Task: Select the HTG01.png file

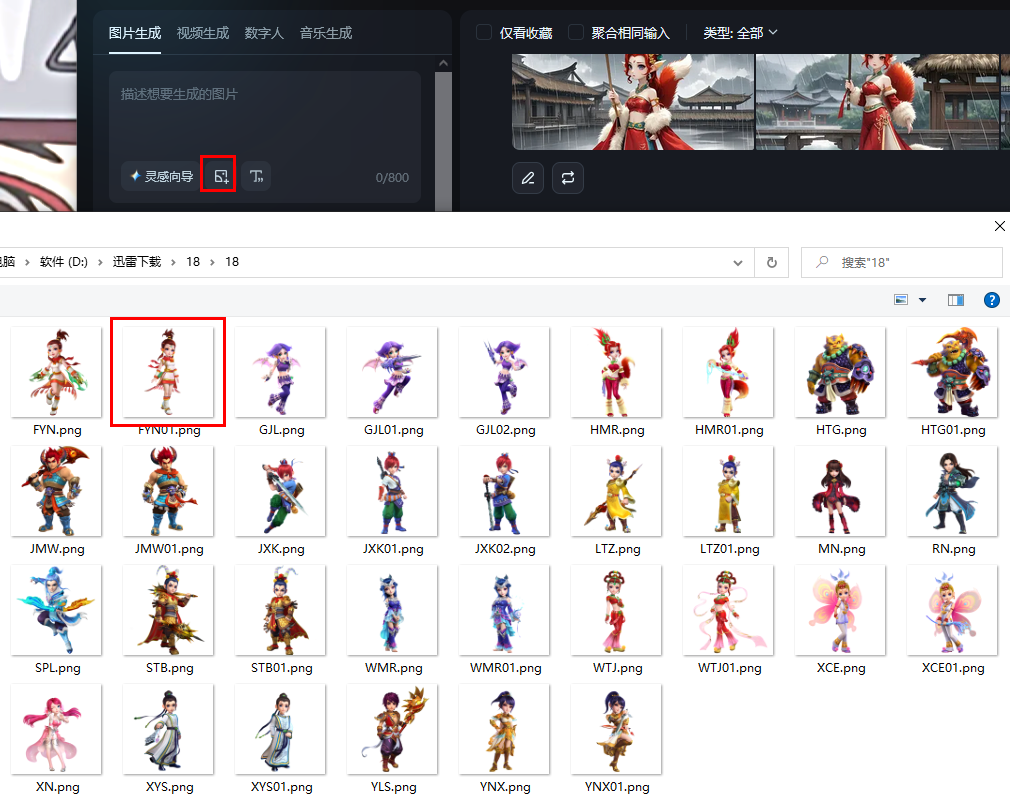Action: coord(953,382)
